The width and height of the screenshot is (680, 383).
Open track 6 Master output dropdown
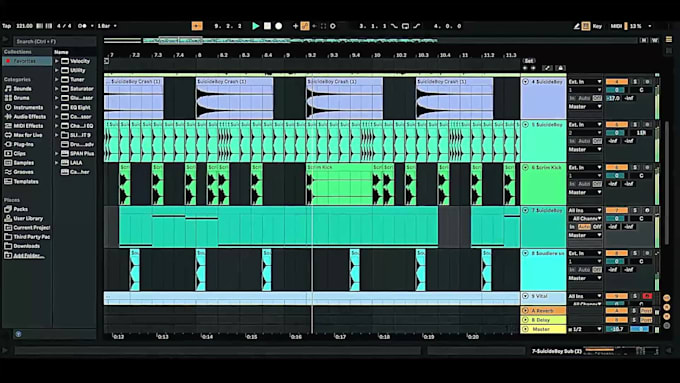point(585,192)
